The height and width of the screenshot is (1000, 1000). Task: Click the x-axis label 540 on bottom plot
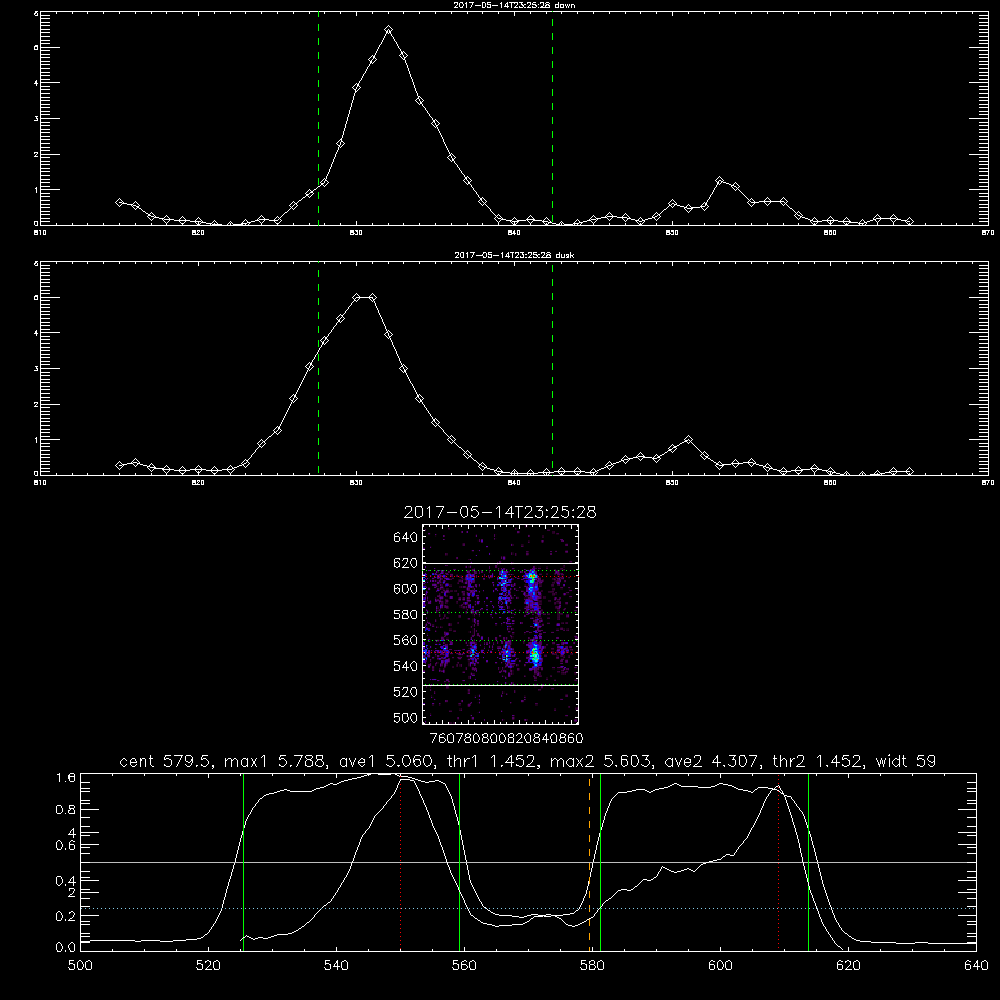[x=336, y=966]
